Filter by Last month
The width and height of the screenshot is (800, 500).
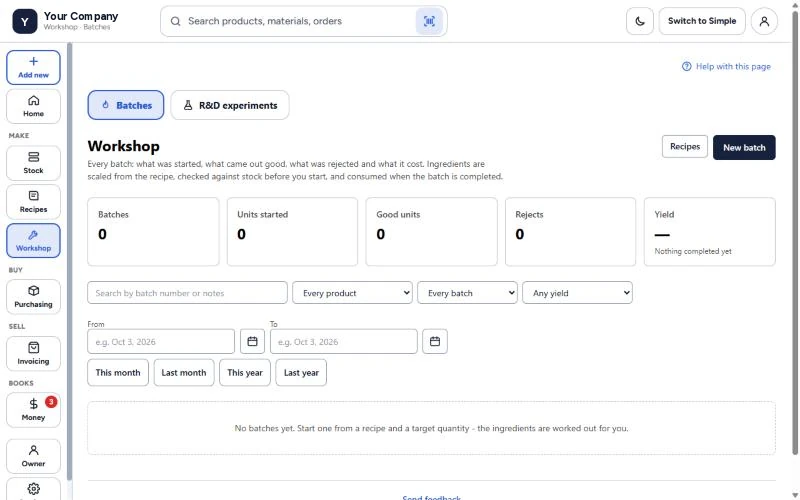pyautogui.click(x=184, y=372)
